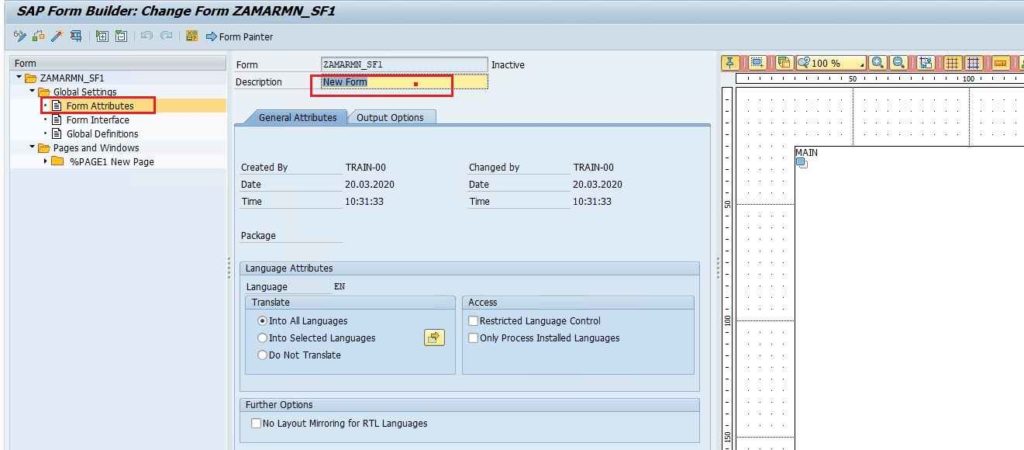Open the Form Painter button
Image resolution: width=1024 pixels, height=450 pixels.
pyautogui.click(x=239, y=37)
